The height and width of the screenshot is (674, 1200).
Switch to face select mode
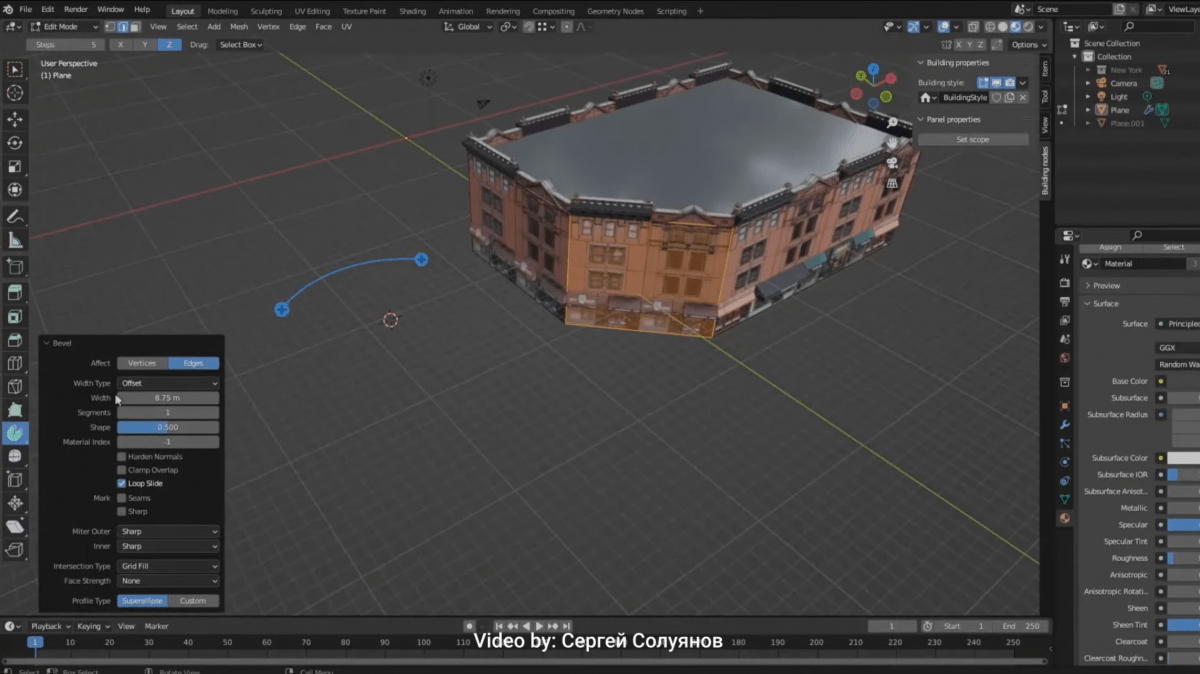(135, 27)
